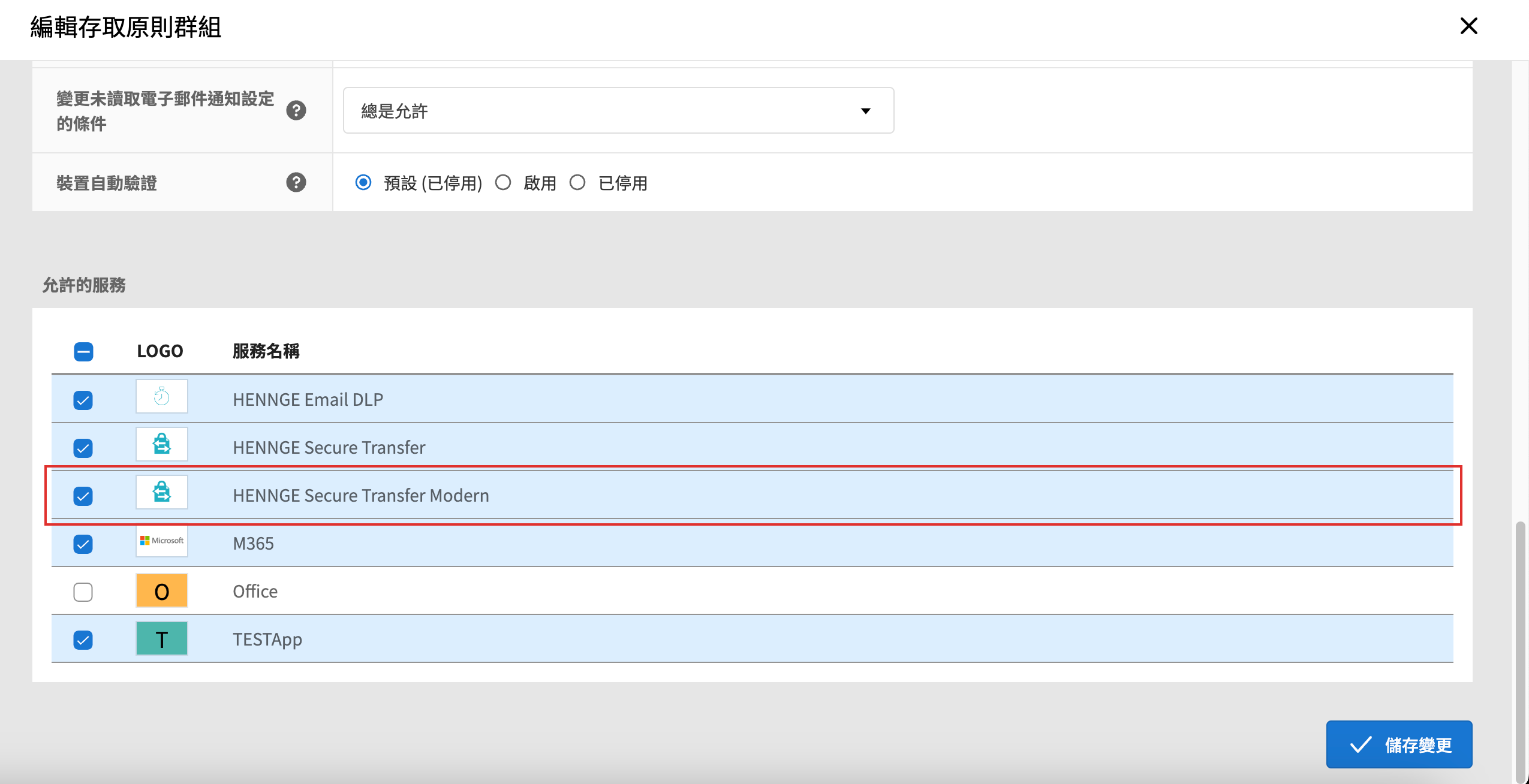1529x784 pixels.
Task: Click the HENNGE Secure Transfer service name
Action: pos(329,447)
